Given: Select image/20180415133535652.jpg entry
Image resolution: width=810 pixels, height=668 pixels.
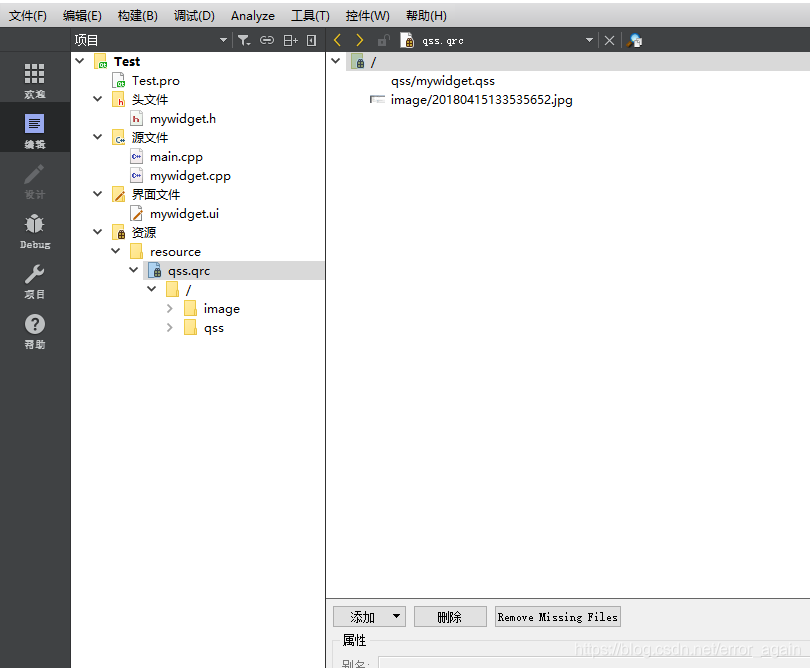Looking at the screenshot, I should point(481,100).
